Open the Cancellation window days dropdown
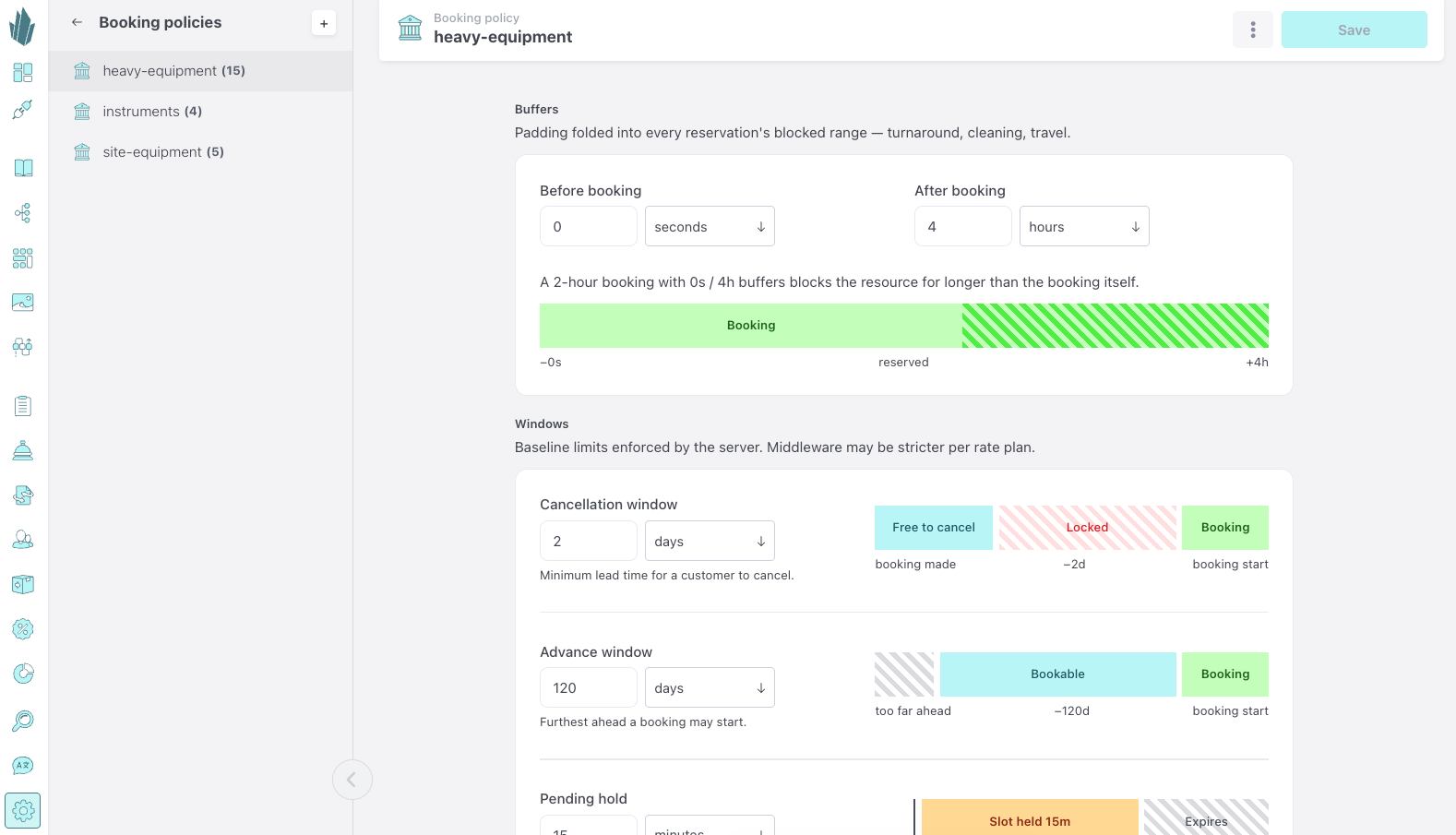 tap(710, 541)
